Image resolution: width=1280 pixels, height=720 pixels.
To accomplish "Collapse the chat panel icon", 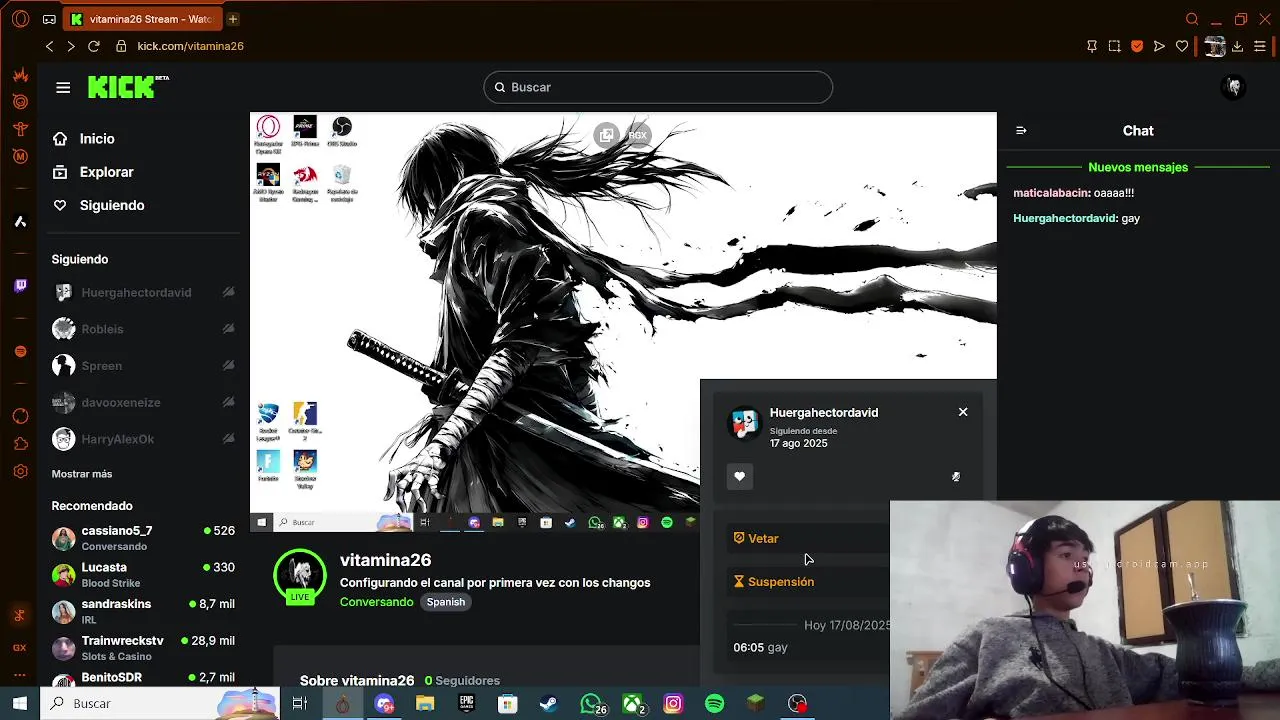I will [x=1021, y=131].
